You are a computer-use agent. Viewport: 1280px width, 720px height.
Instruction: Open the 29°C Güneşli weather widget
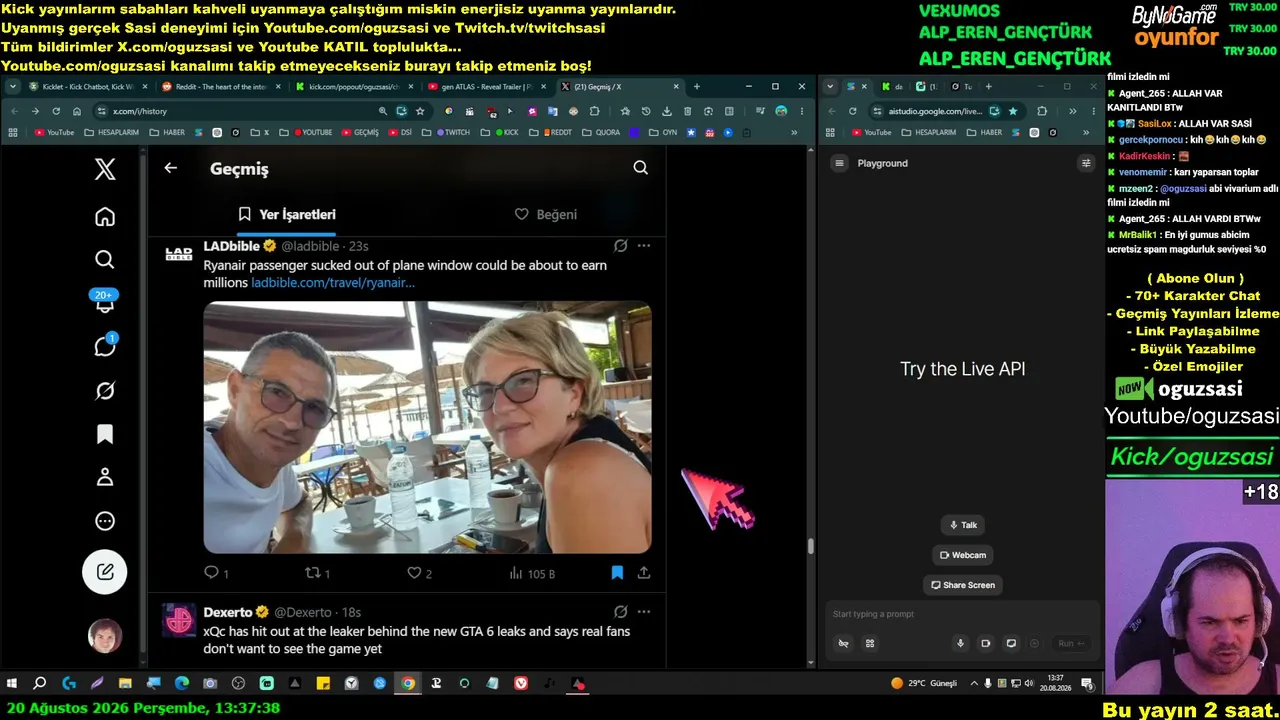coord(924,684)
